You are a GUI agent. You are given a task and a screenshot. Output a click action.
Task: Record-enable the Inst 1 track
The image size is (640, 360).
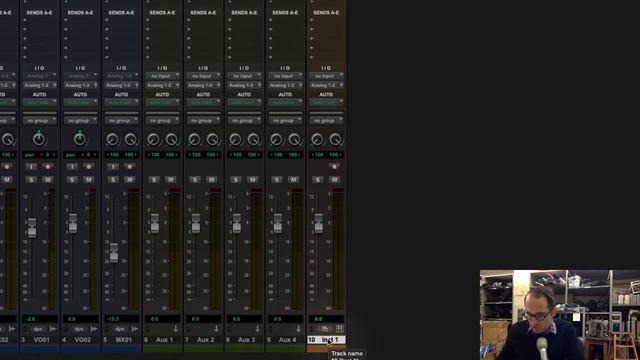334,167
